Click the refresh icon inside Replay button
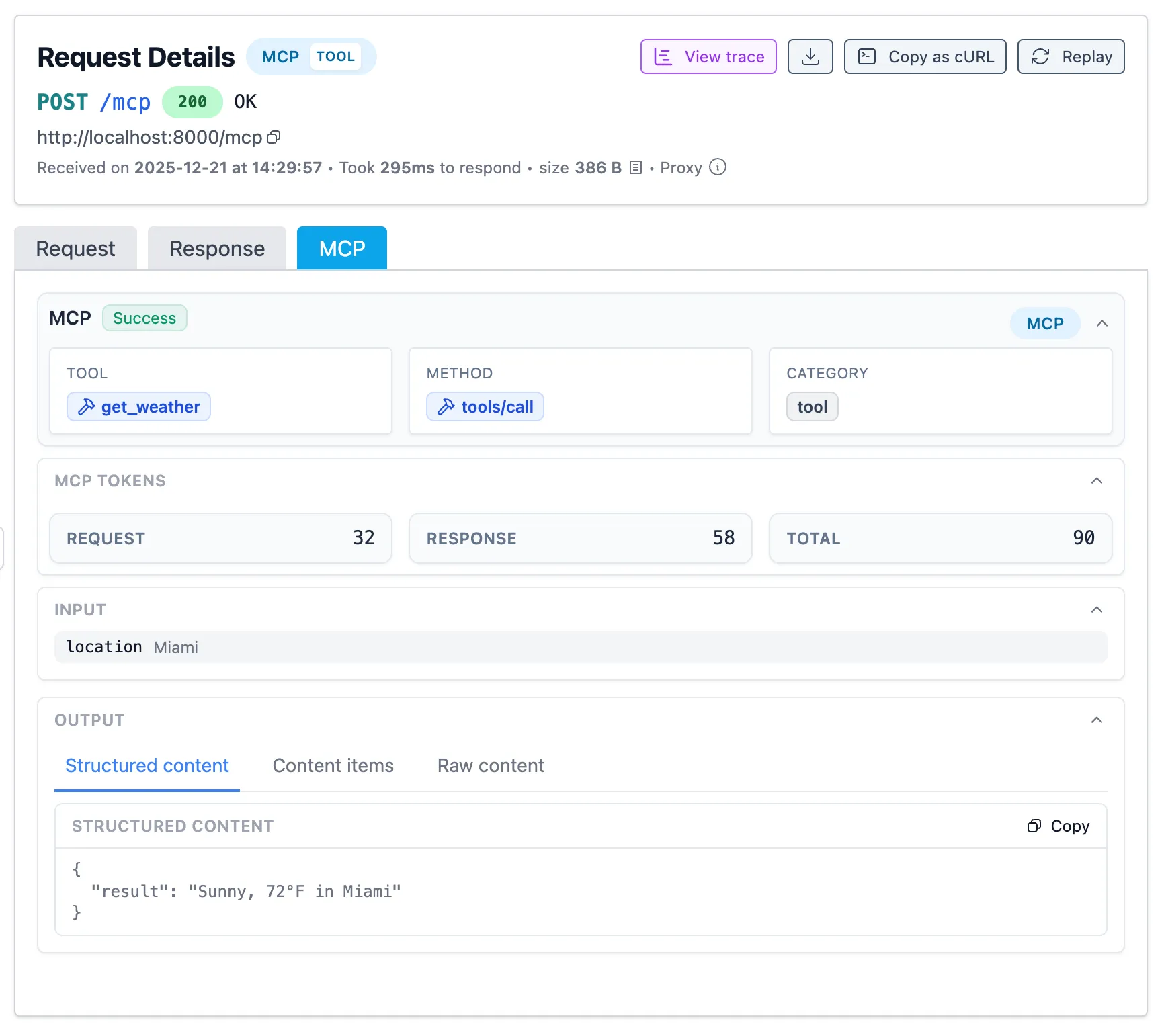Image resolution: width=1164 pixels, height=1036 pixels. pyautogui.click(x=1040, y=56)
